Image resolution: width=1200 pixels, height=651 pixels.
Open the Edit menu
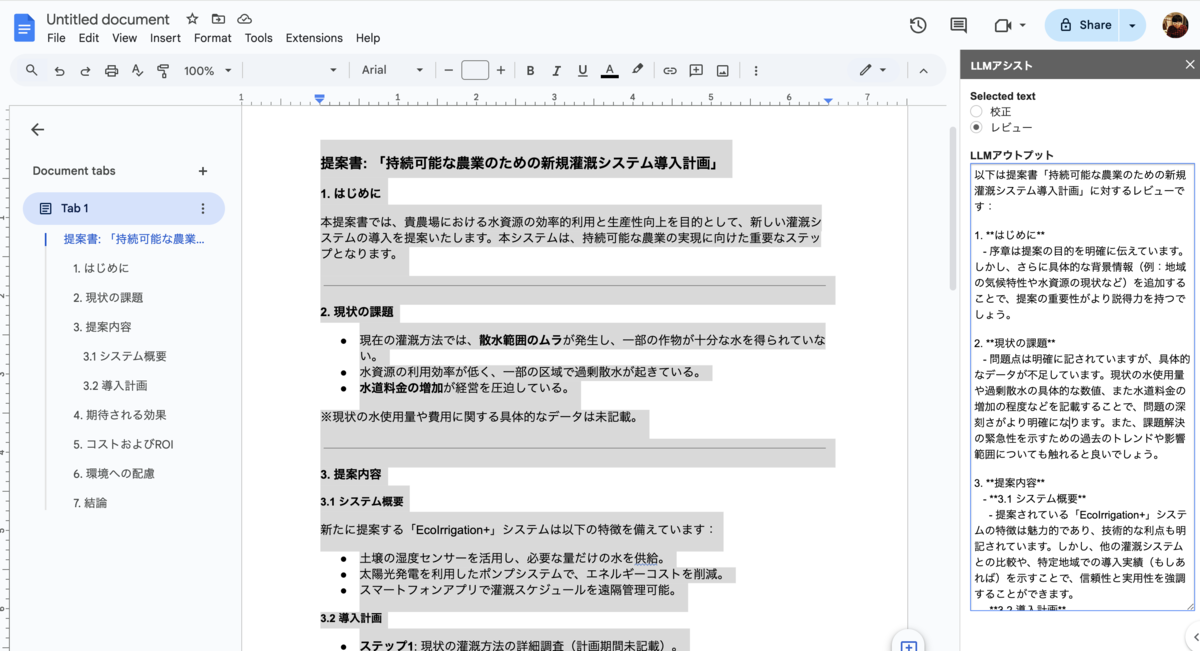[89, 38]
